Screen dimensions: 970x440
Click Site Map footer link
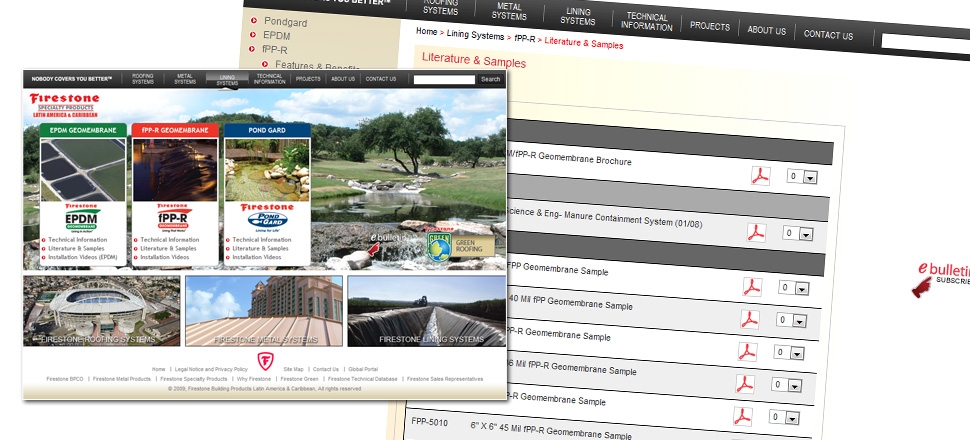tap(294, 369)
